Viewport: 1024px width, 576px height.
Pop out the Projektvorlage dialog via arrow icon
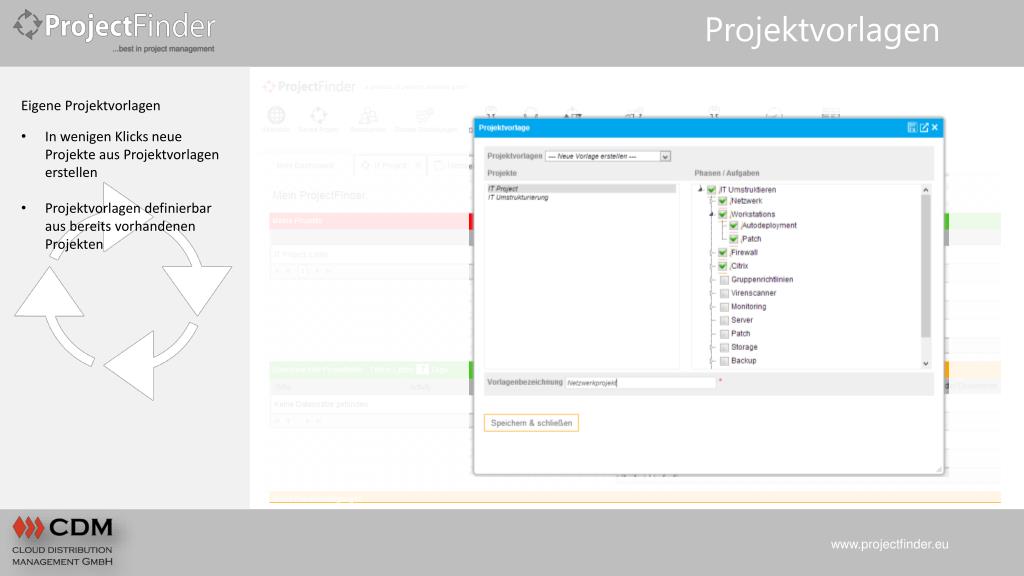(923, 127)
